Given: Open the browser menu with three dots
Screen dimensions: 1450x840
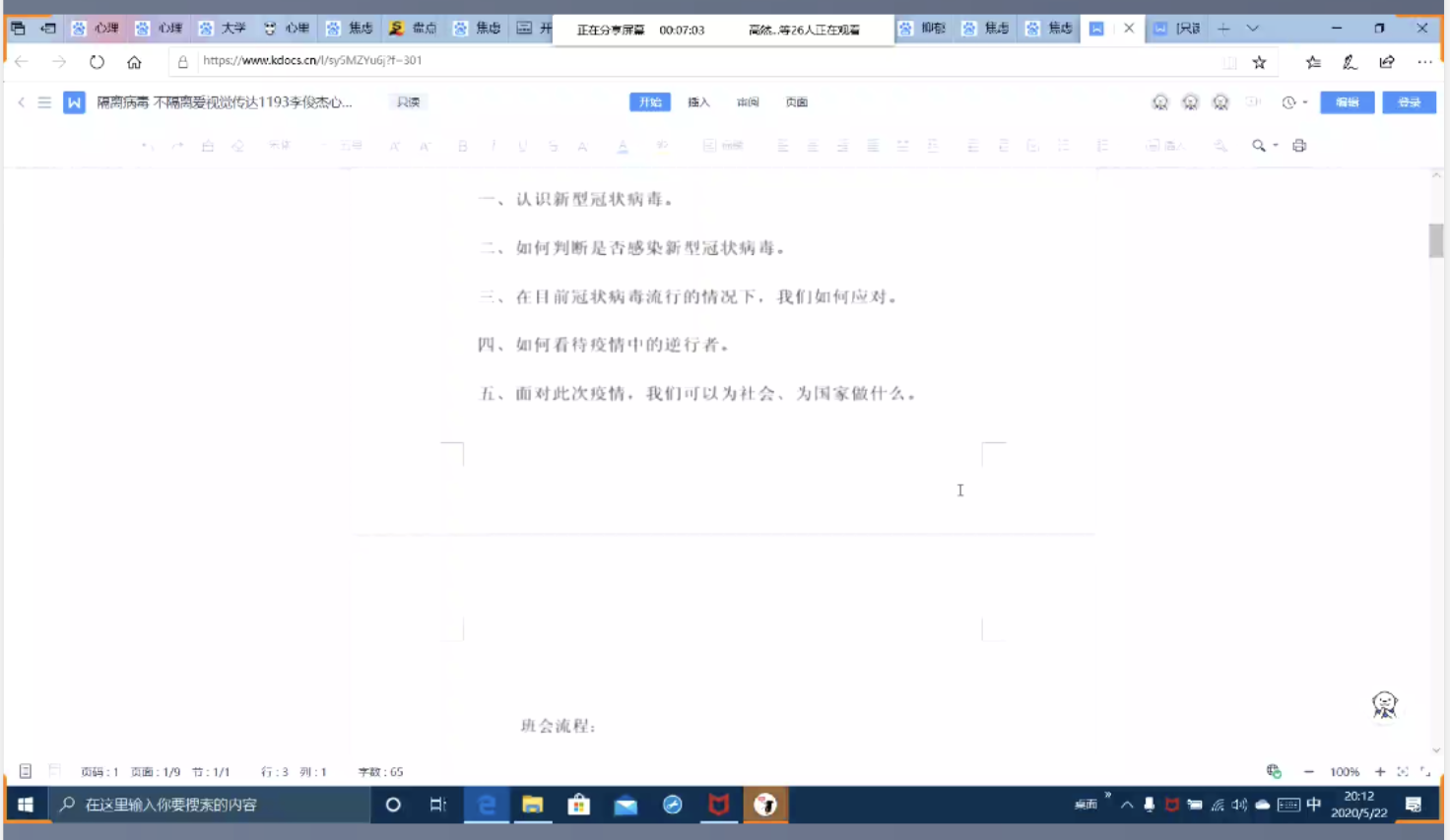Looking at the screenshot, I should tap(1424, 61).
